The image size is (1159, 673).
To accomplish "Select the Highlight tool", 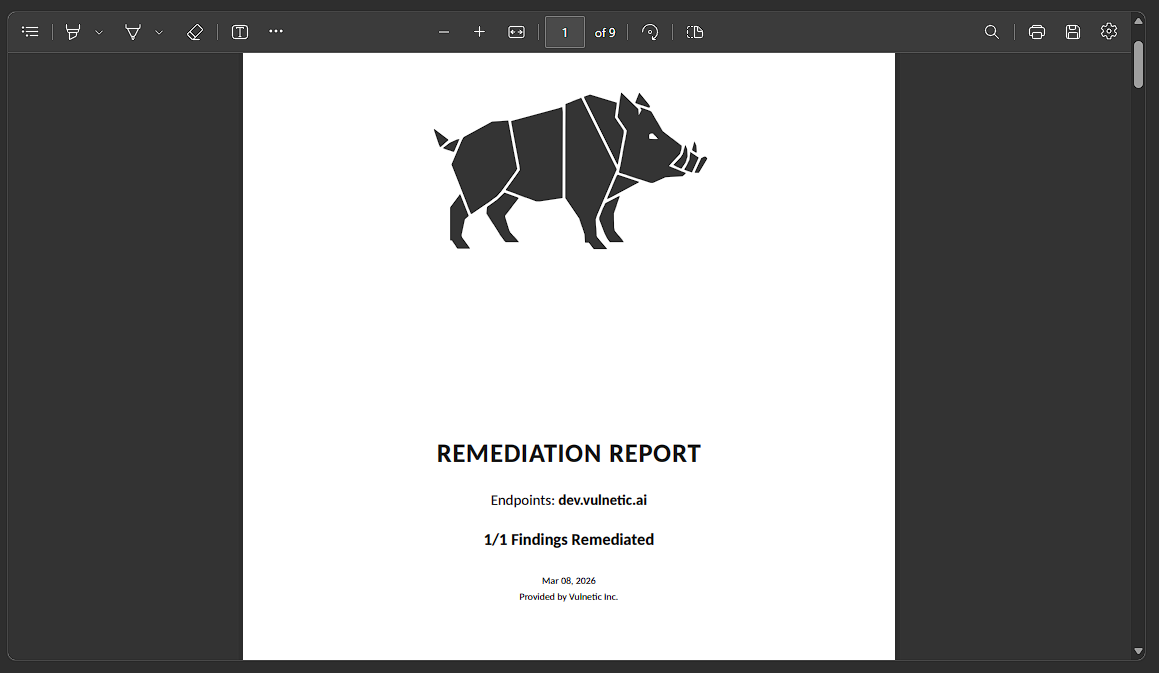I will point(73,32).
